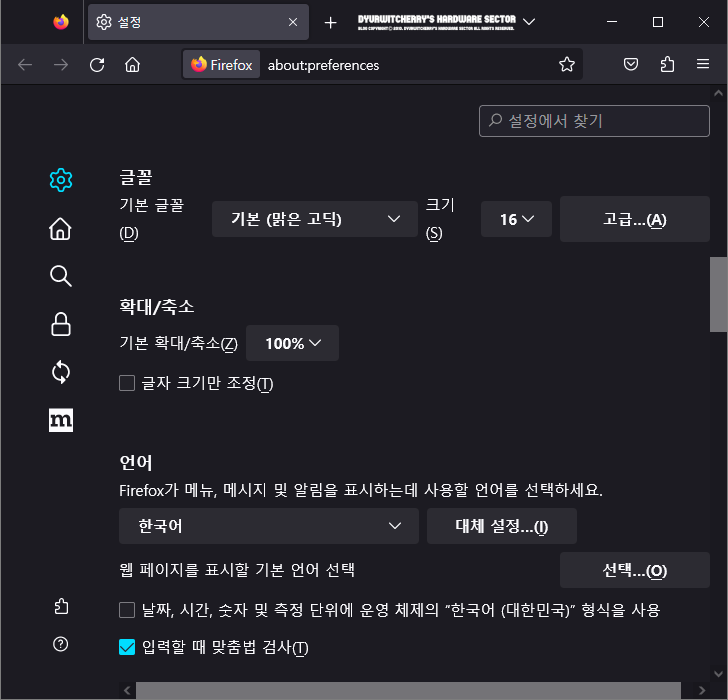Open the Extensions toolbar button
The height and width of the screenshot is (700, 728).
(667, 64)
